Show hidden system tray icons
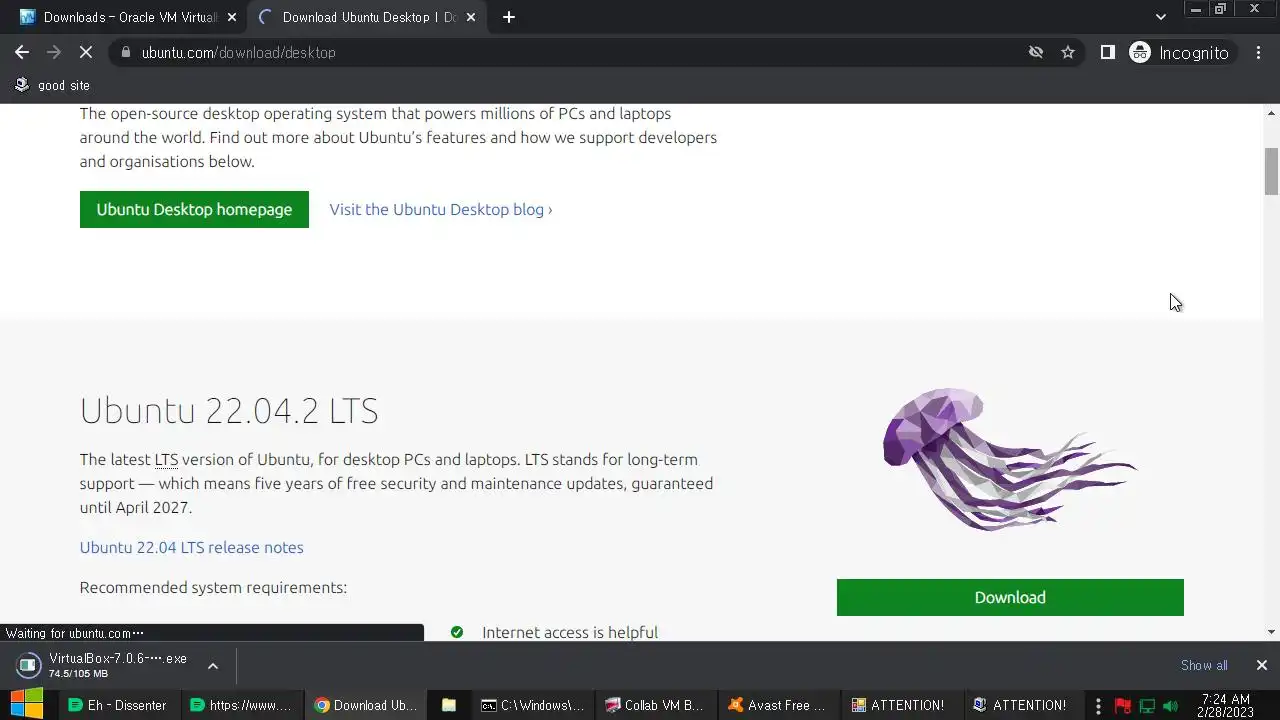 [1098, 705]
